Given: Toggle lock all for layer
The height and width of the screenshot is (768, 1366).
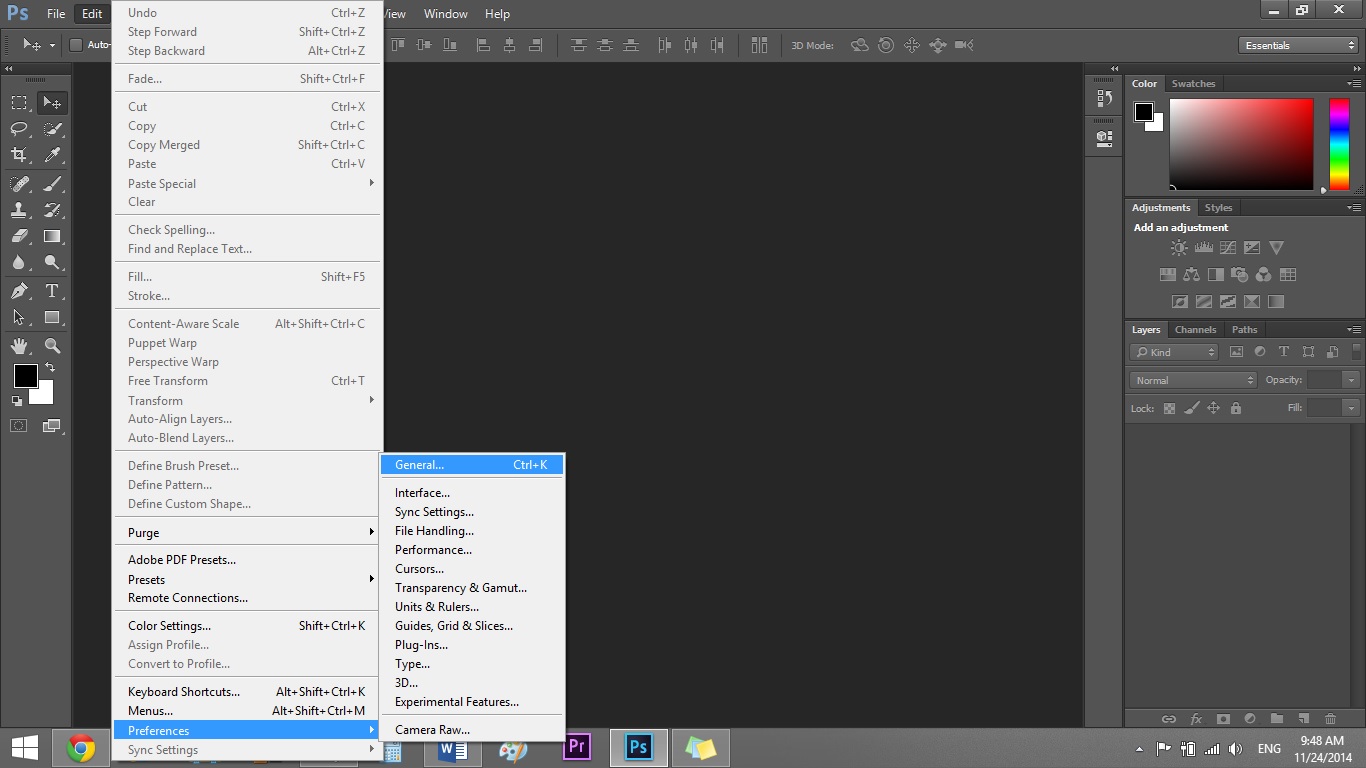Looking at the screenshot, I should pyautogui.click(x=1236, y=408).
